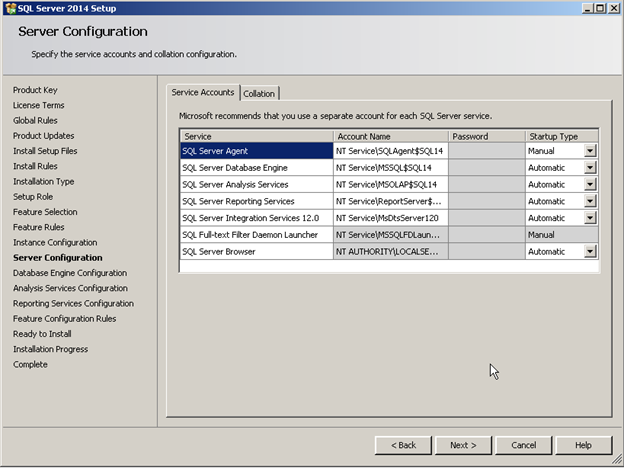Maximize the SQL Server 2014 Setup window
624x468 pixels.
point(600,8)
